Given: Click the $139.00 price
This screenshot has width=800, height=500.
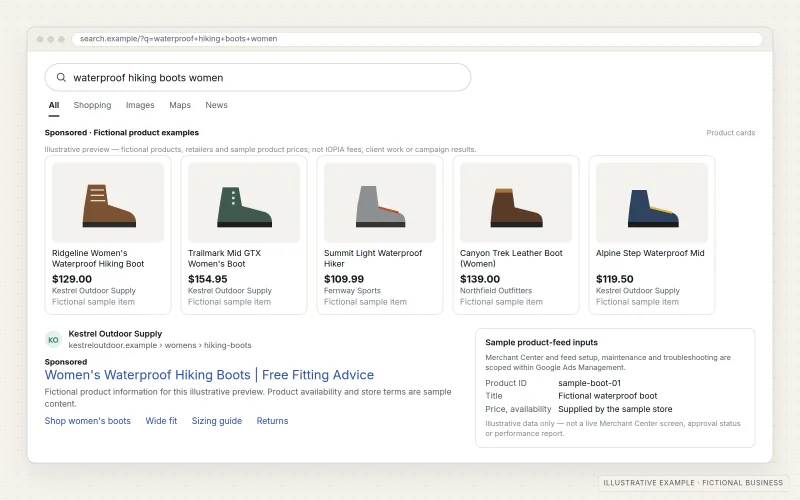Looking at the screenshot, I should point(480,279).
